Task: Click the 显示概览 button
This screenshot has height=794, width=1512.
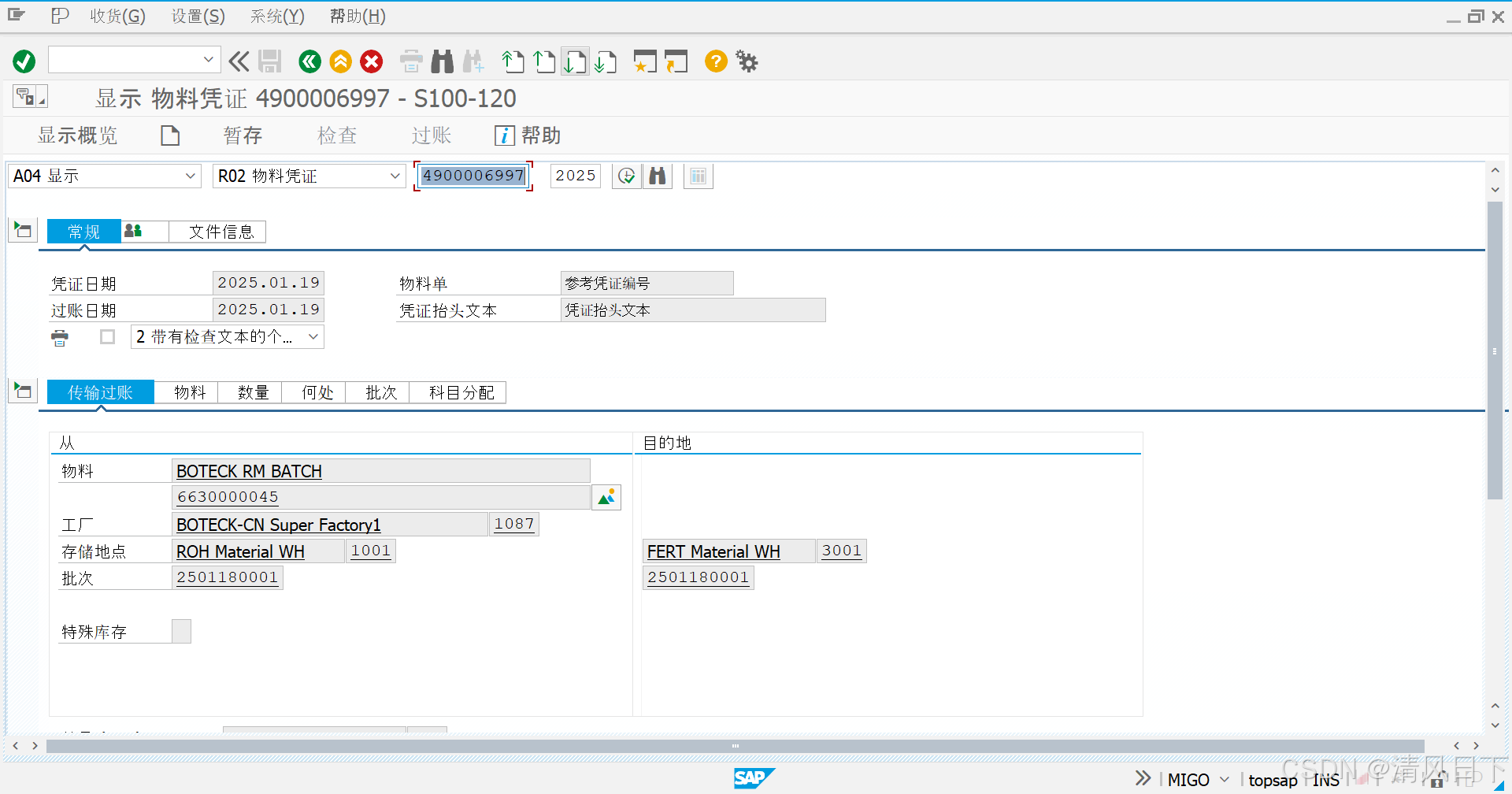Action: point(78,135)
